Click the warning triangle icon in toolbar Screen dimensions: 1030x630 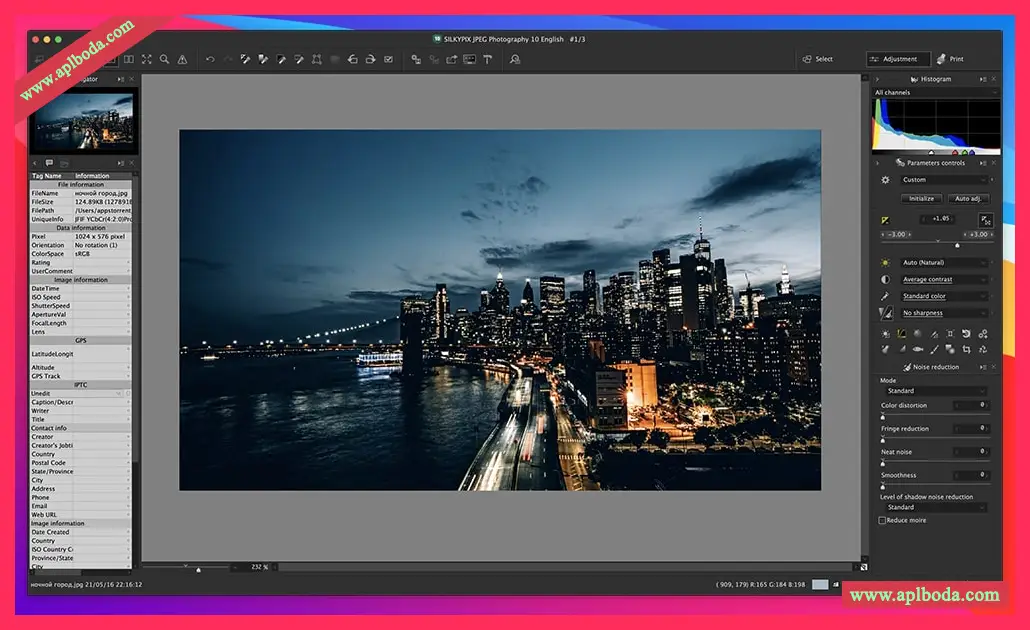(x=182, y=60)
